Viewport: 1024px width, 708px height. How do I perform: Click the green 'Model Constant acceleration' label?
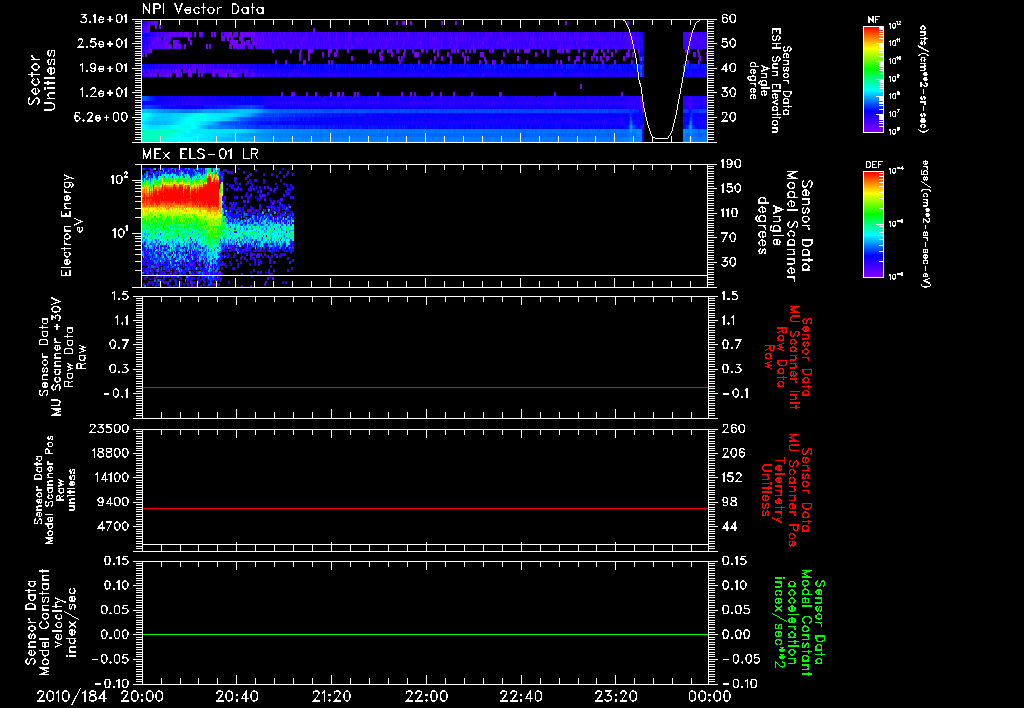(x=799, y=623)
